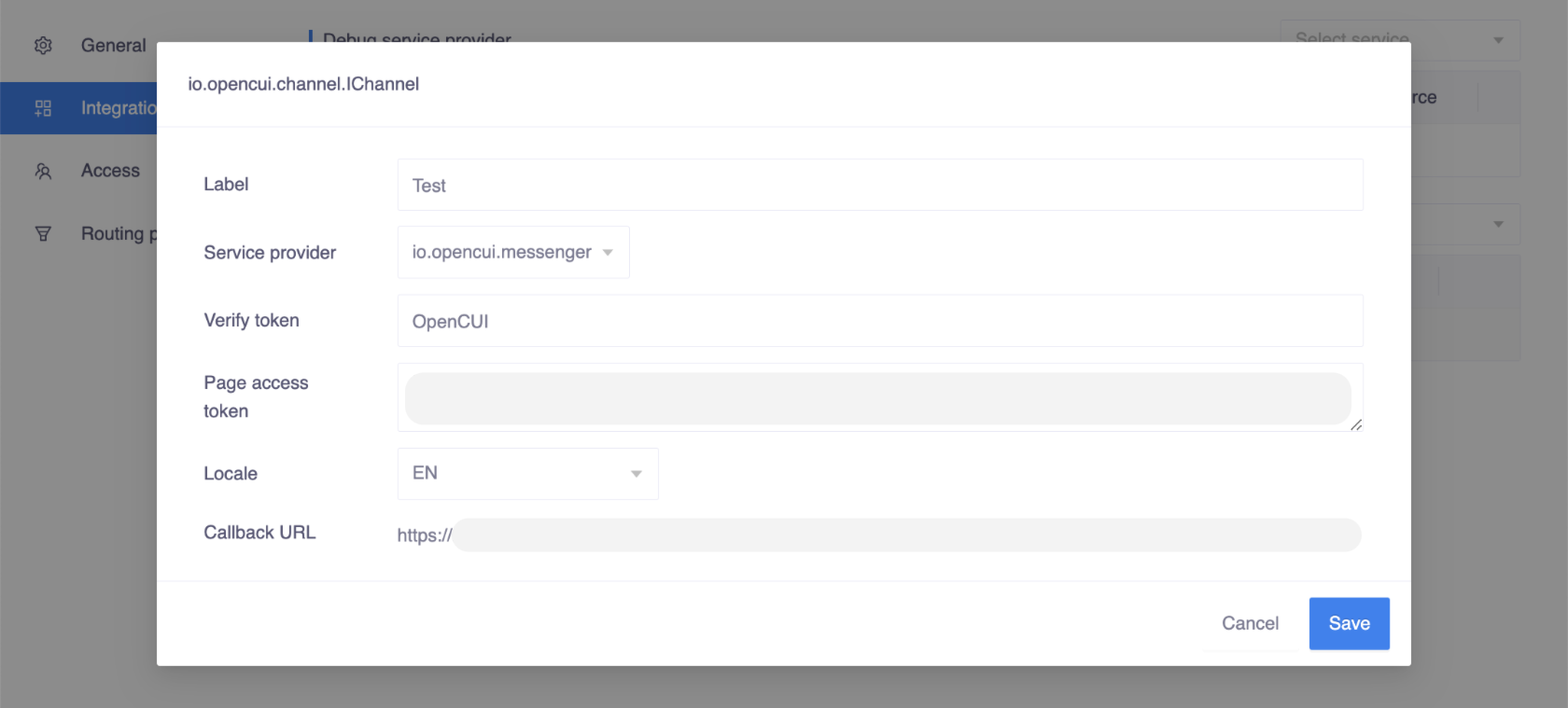Viewport: 1568px width, 708px height.
Task: Open the Select service dropdown
Action: (x=1399, y=40)
